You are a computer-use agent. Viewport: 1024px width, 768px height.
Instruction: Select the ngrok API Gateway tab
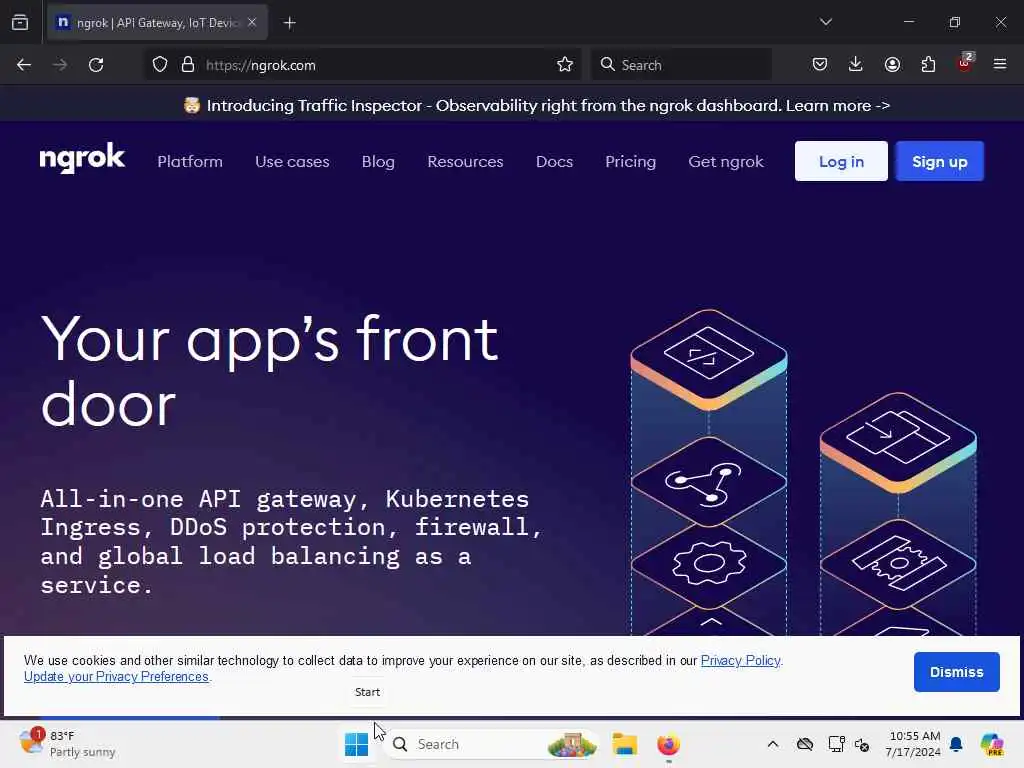pos(157,23)
